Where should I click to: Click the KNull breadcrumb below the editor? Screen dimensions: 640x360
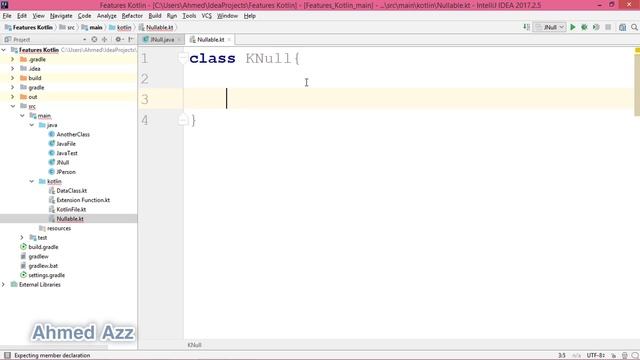pos(195,345)
